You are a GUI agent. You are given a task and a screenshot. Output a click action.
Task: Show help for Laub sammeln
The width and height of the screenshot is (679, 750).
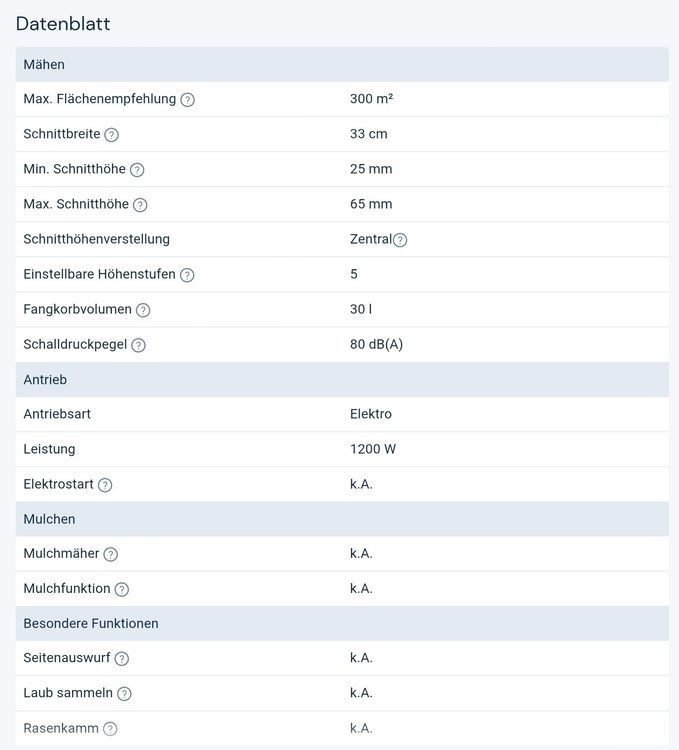(124, 694)
